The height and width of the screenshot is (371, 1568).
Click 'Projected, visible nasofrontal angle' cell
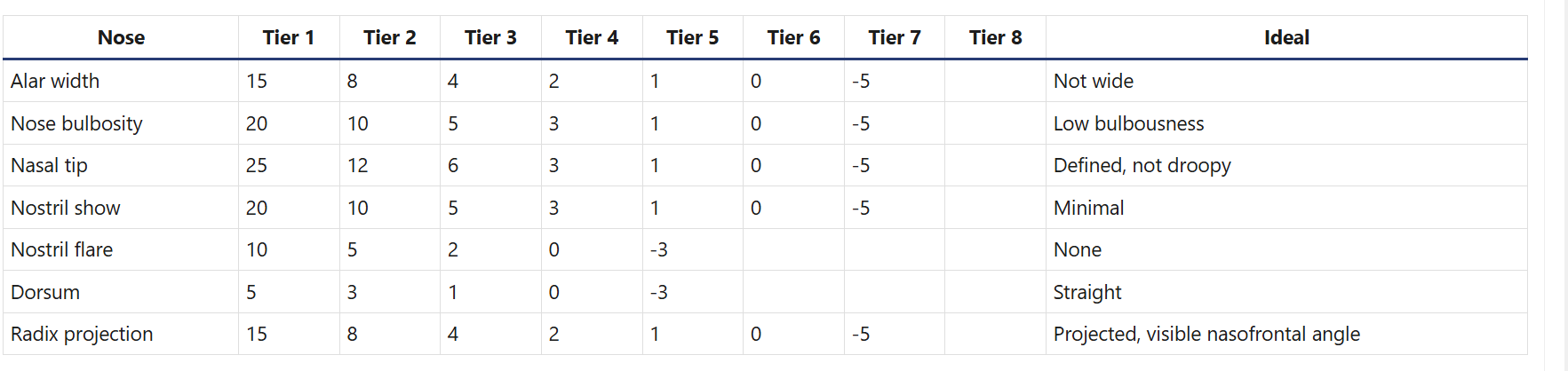tap(1206, 334)
